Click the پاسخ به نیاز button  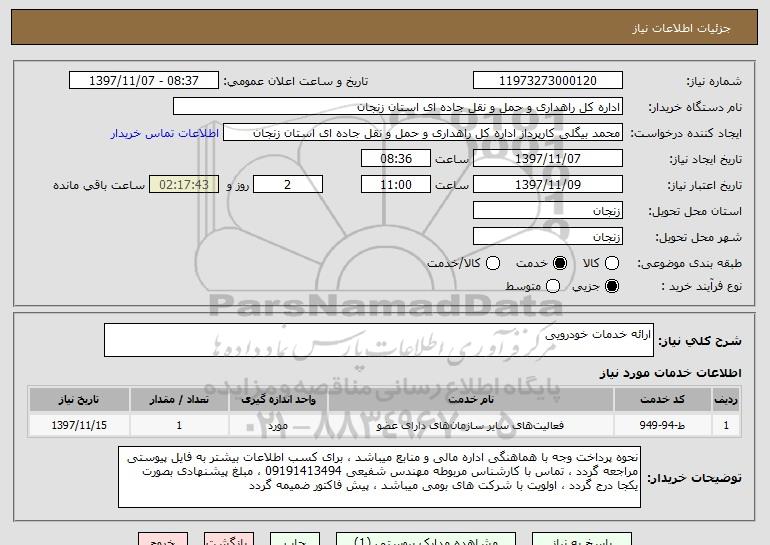(x=582, y=539)
